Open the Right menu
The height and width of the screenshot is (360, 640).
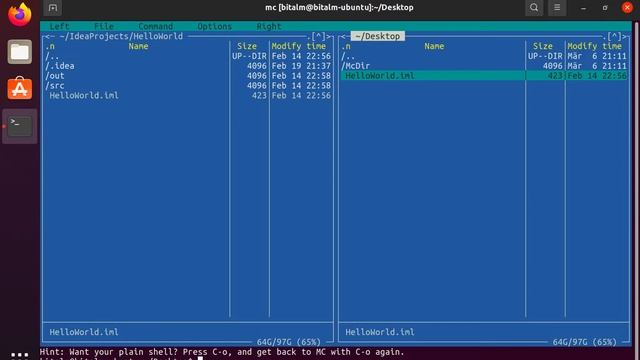click(269, 27)
